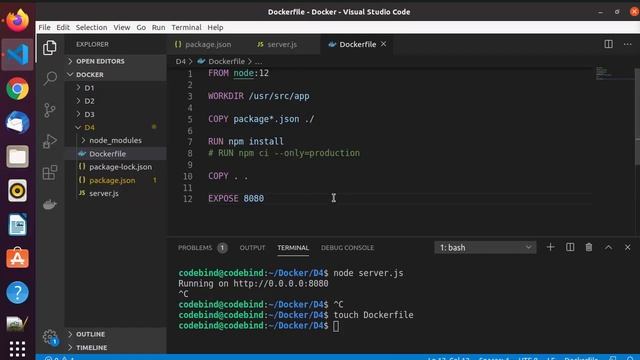This screenshot has height=360, width=640.
Task: Select the Terminal panel tab
Action: coord(293,247)
